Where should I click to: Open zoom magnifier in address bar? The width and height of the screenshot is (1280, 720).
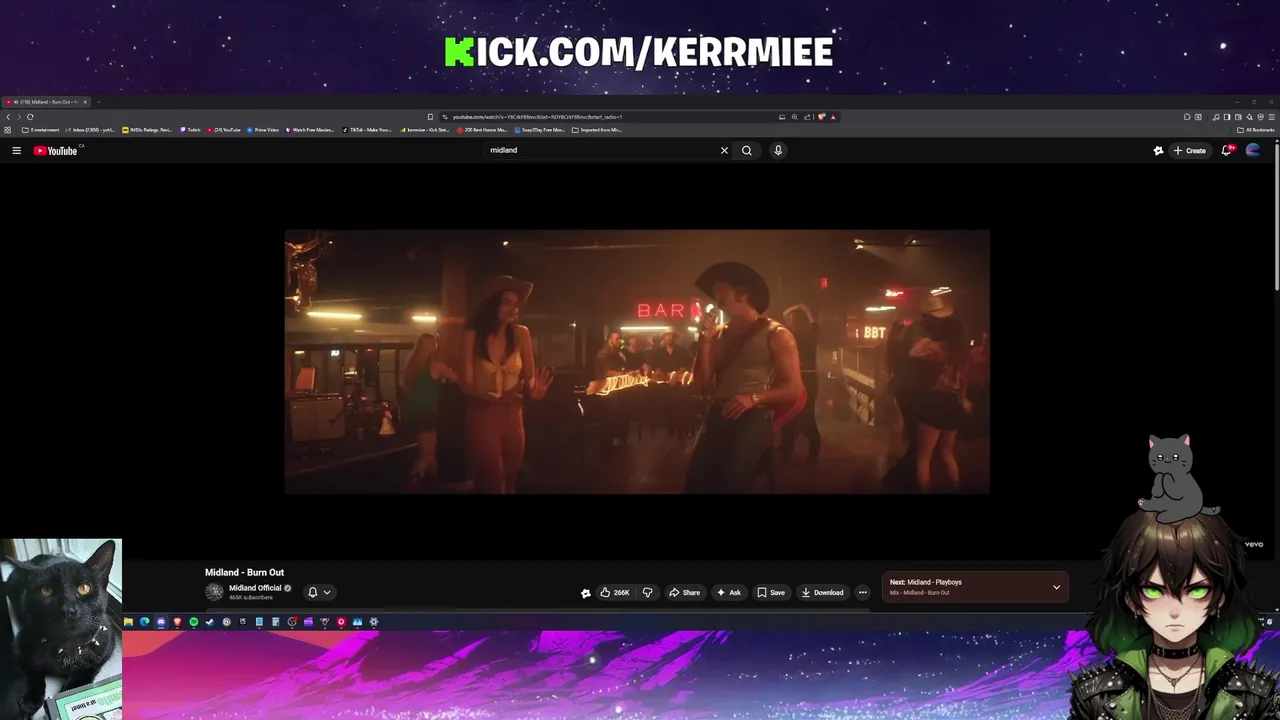coord(795,117)
